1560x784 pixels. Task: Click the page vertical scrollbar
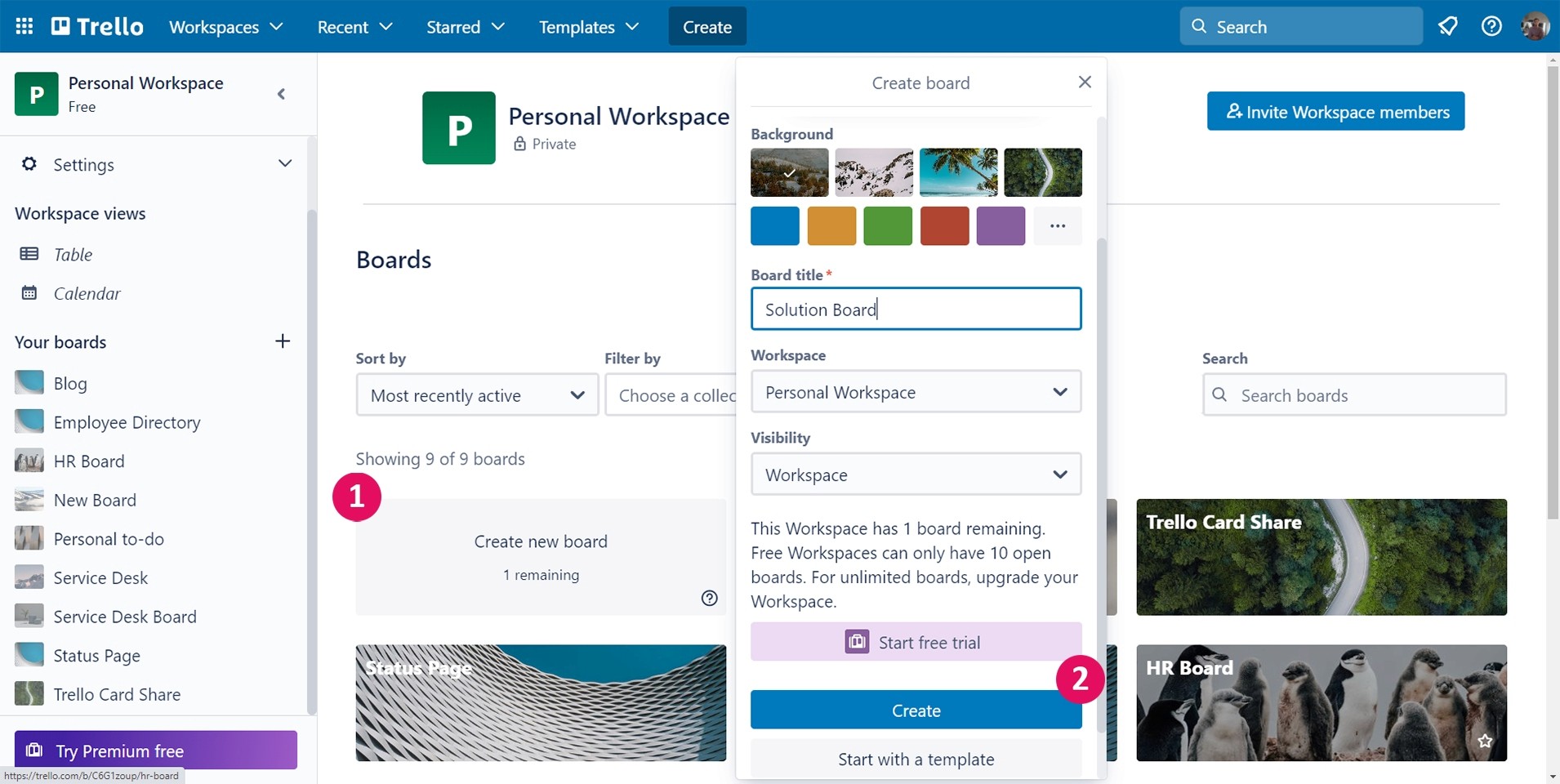point(1553,294)
